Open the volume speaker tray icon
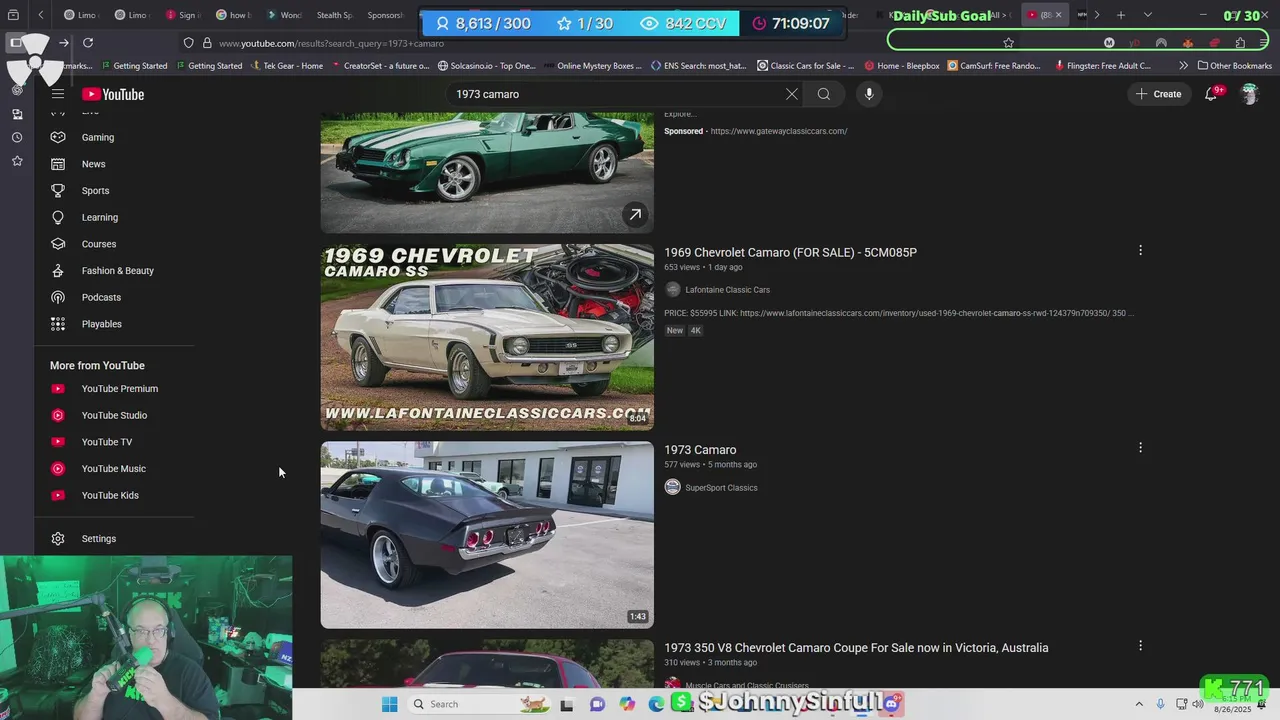1280x720 pixels. pos(1197,704)
